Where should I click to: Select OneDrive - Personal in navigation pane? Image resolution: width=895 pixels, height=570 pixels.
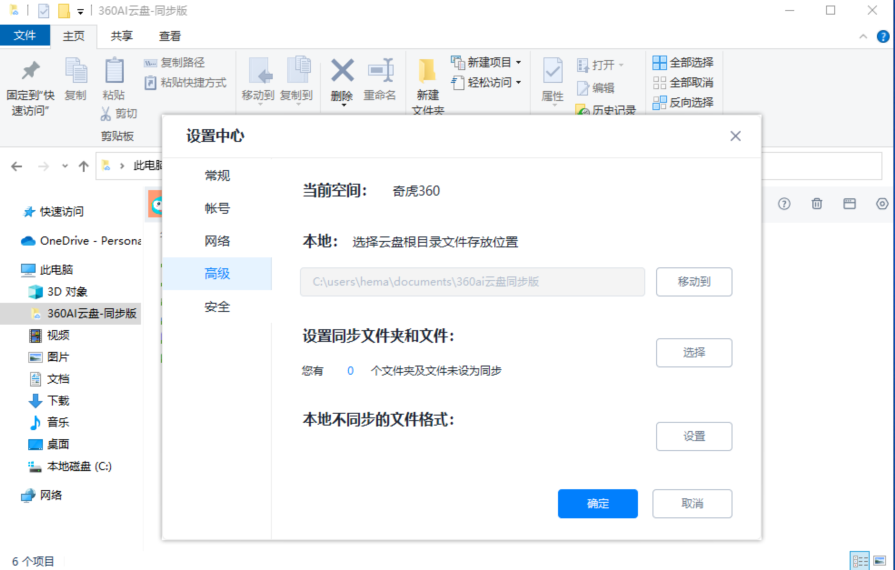click(81, 241)
